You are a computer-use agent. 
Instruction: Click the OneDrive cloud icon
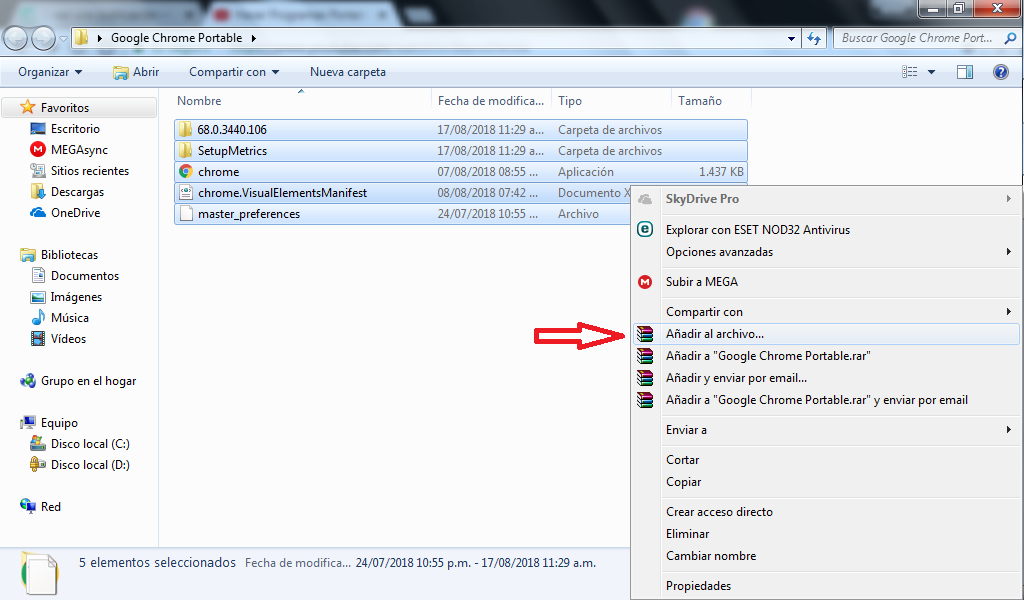pyautogui.click(x=38, y=213)
